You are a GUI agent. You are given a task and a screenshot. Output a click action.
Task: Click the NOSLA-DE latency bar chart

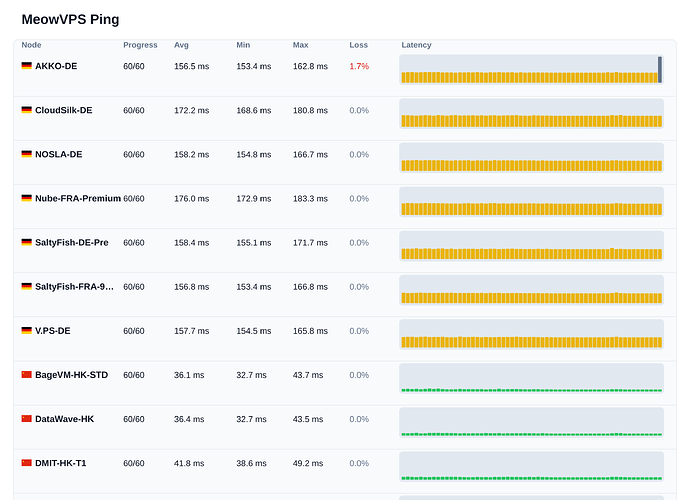click(532, 158)
